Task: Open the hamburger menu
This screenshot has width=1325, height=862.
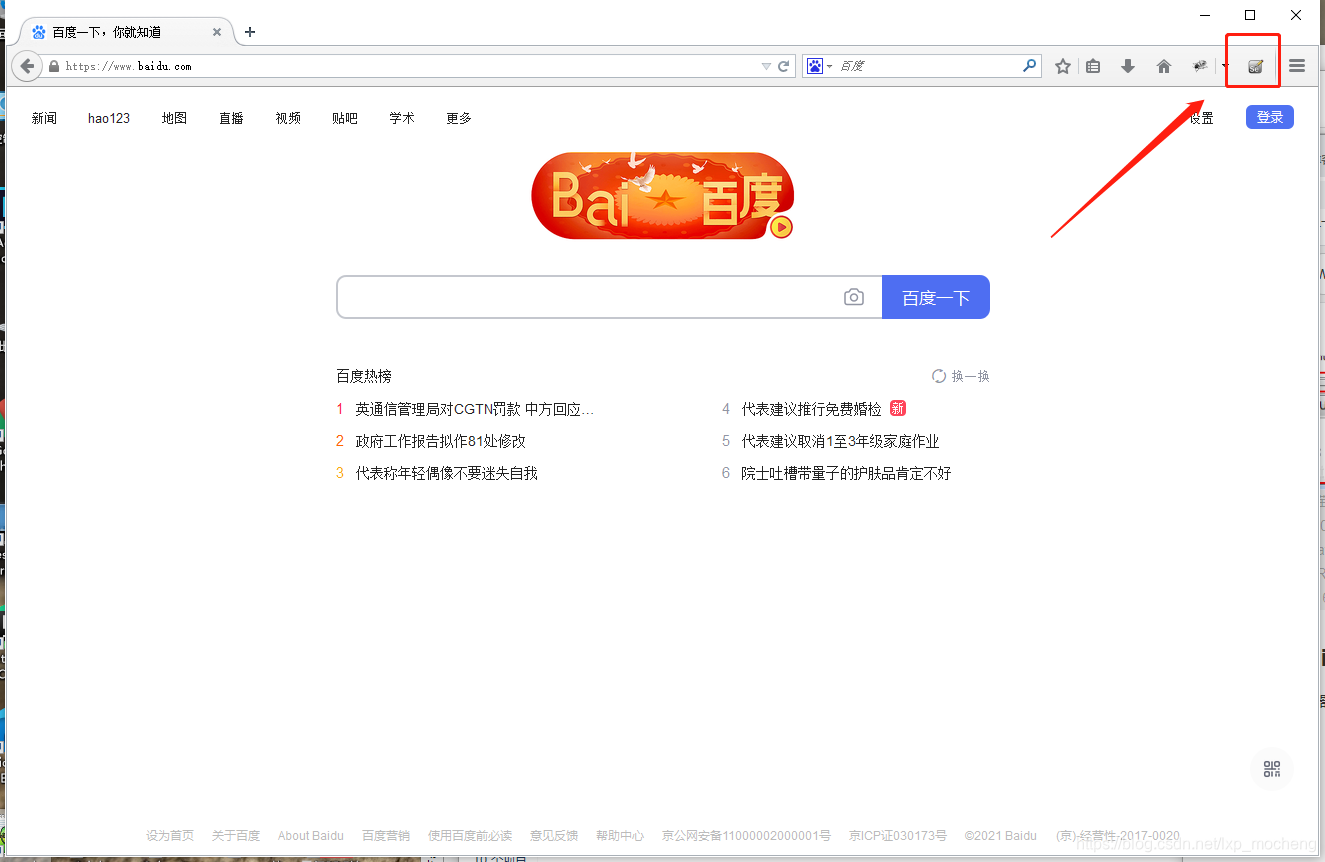Action: click(1297, 65)
